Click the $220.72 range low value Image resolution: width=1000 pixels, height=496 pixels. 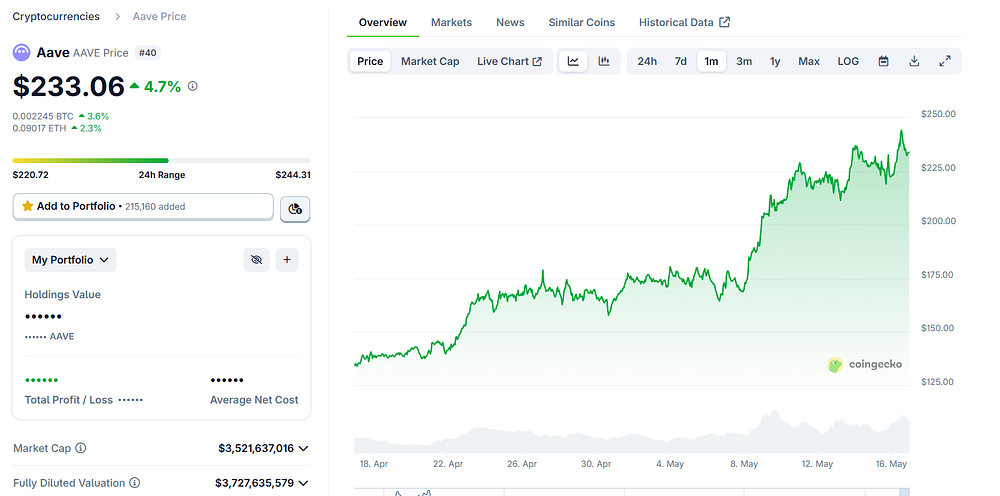(x=31, y=175)
